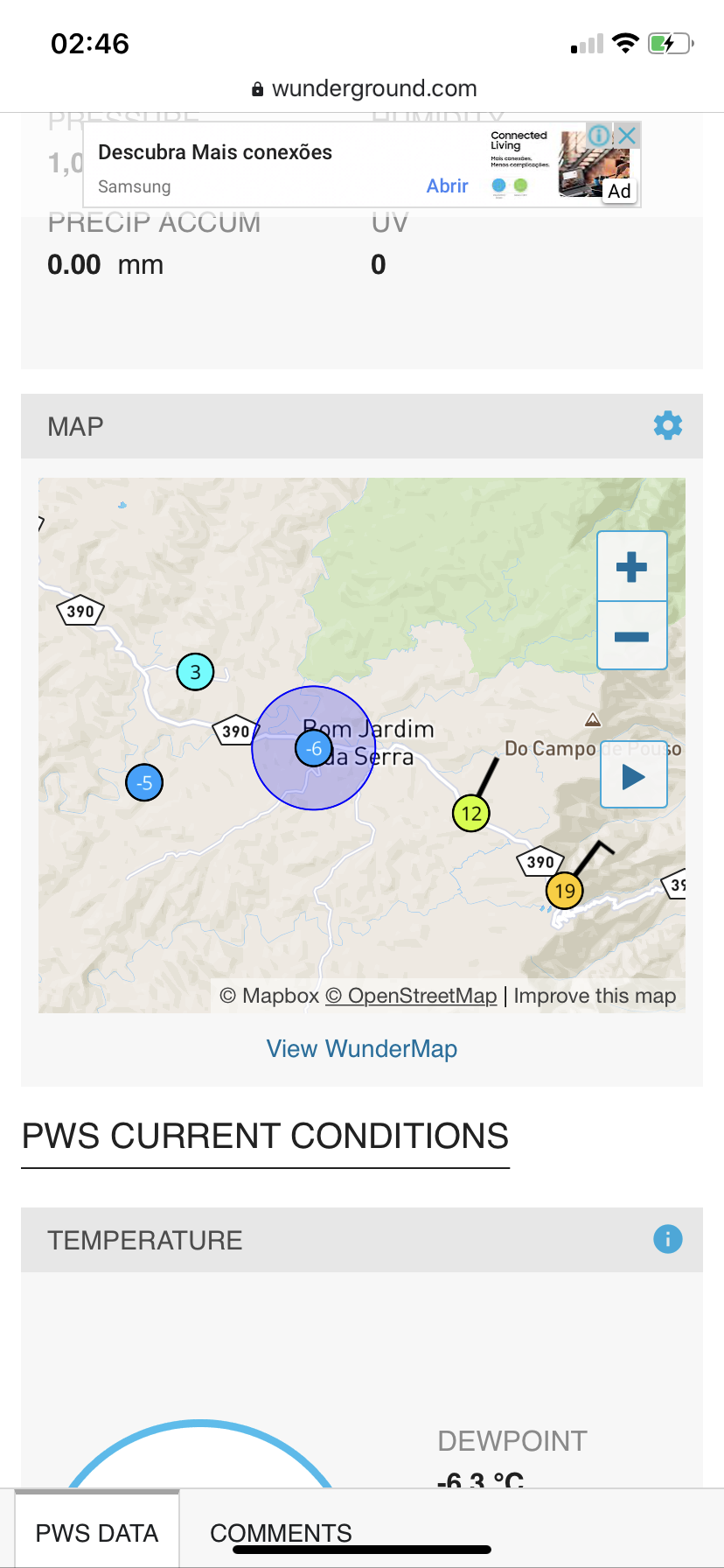Tap the wunderground.com address bar
This screenshot has width=724, height=1568.
[x=364, y=88]
